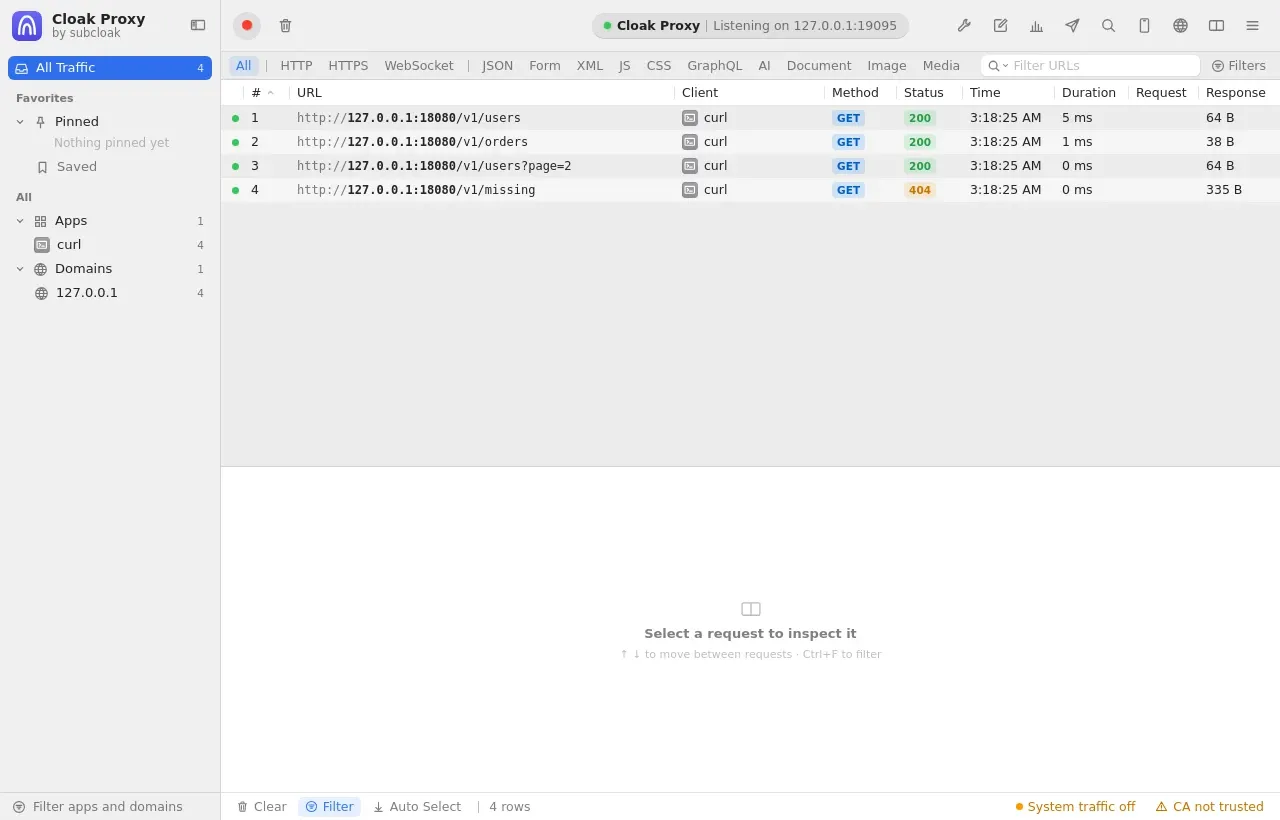Viewport: 1280px width, 820px height.
Task: Click the sort arrow in the # column header
Action: coord(270,93)
